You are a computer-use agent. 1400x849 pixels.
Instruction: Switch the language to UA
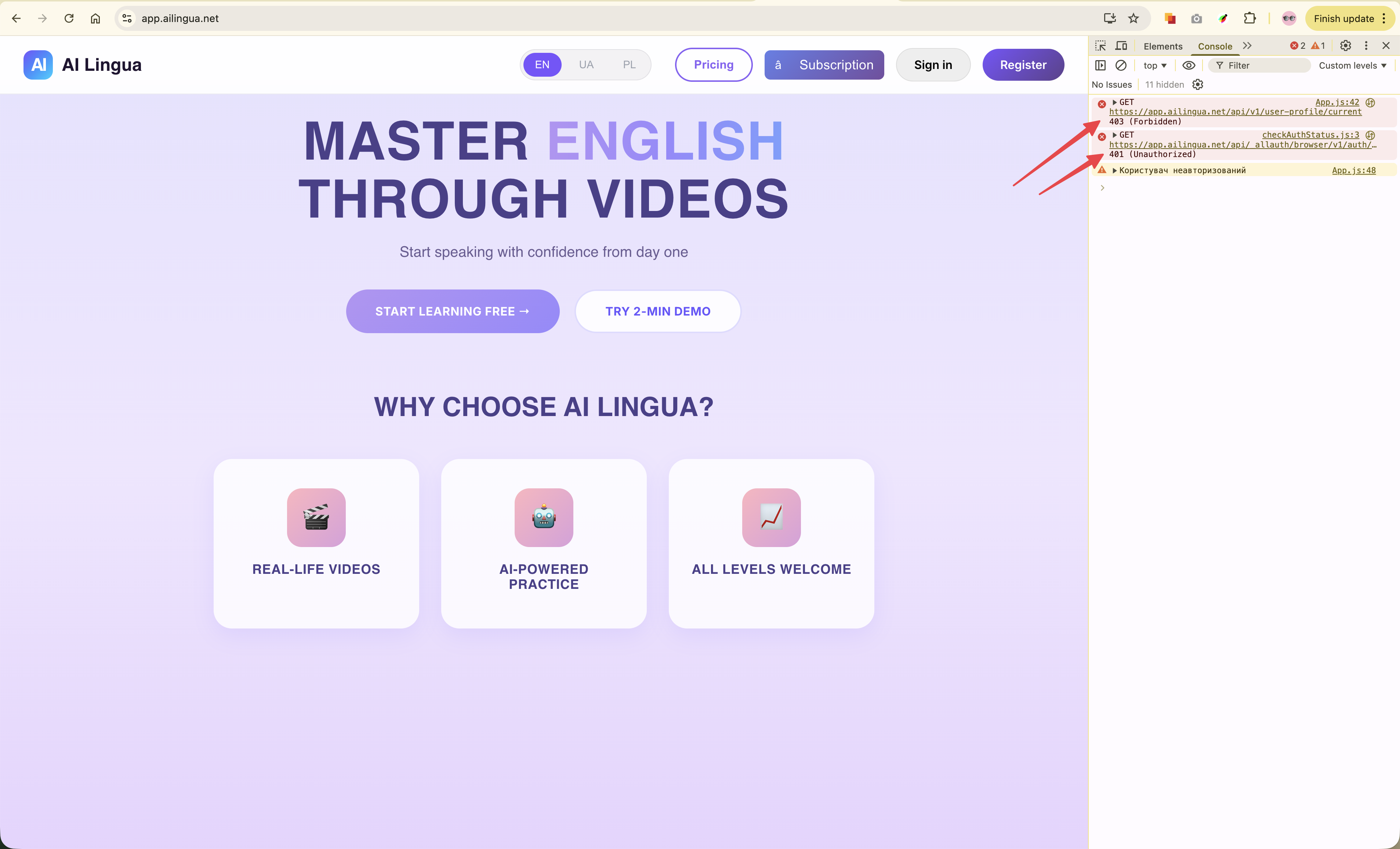[x=586, y=65]
